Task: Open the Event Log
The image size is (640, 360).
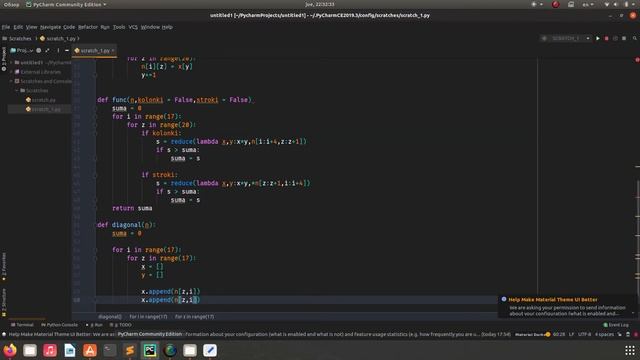Action: pos(616,325)
